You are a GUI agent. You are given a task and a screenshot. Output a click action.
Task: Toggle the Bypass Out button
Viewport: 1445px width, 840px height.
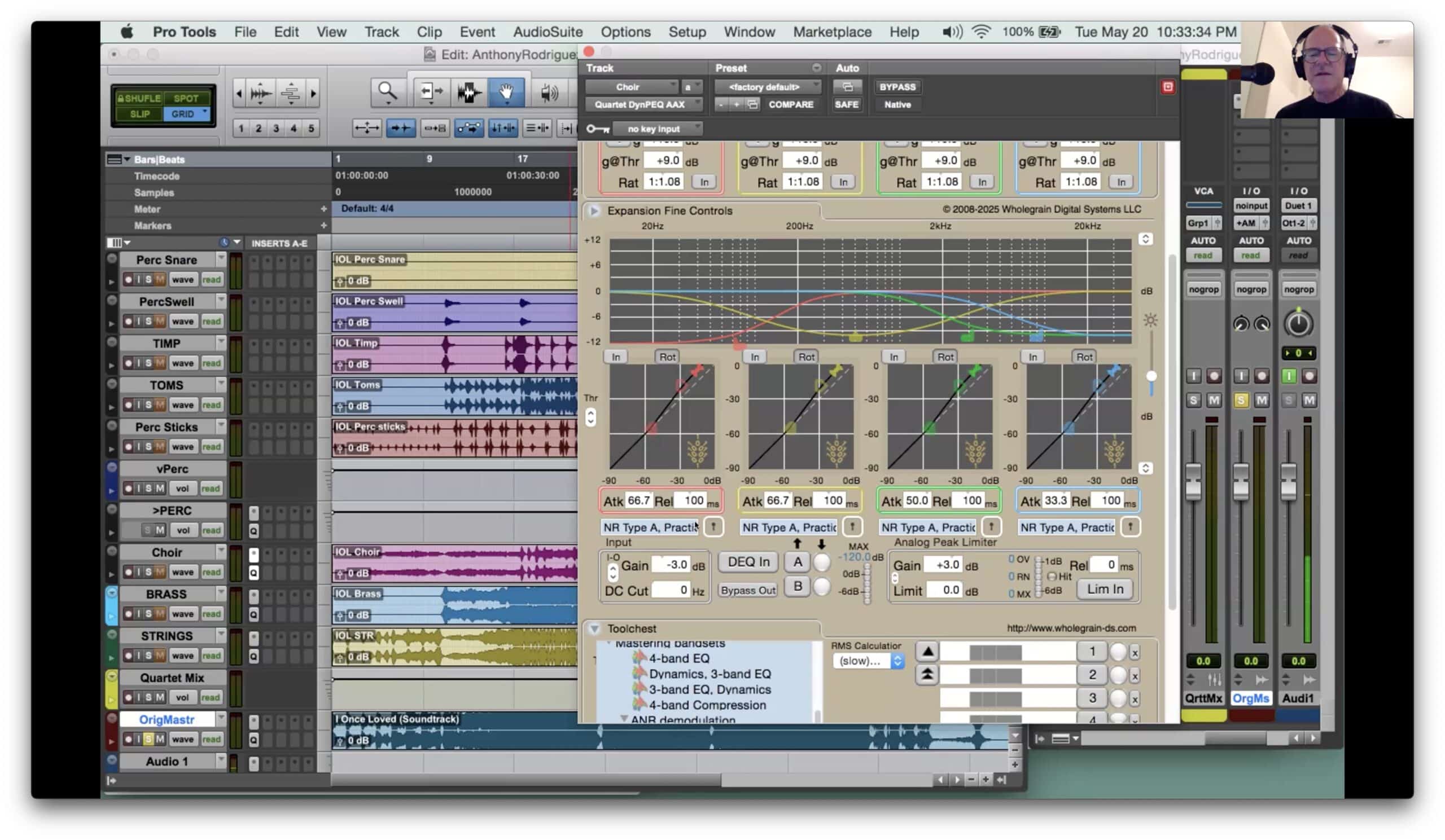(748, 591)
